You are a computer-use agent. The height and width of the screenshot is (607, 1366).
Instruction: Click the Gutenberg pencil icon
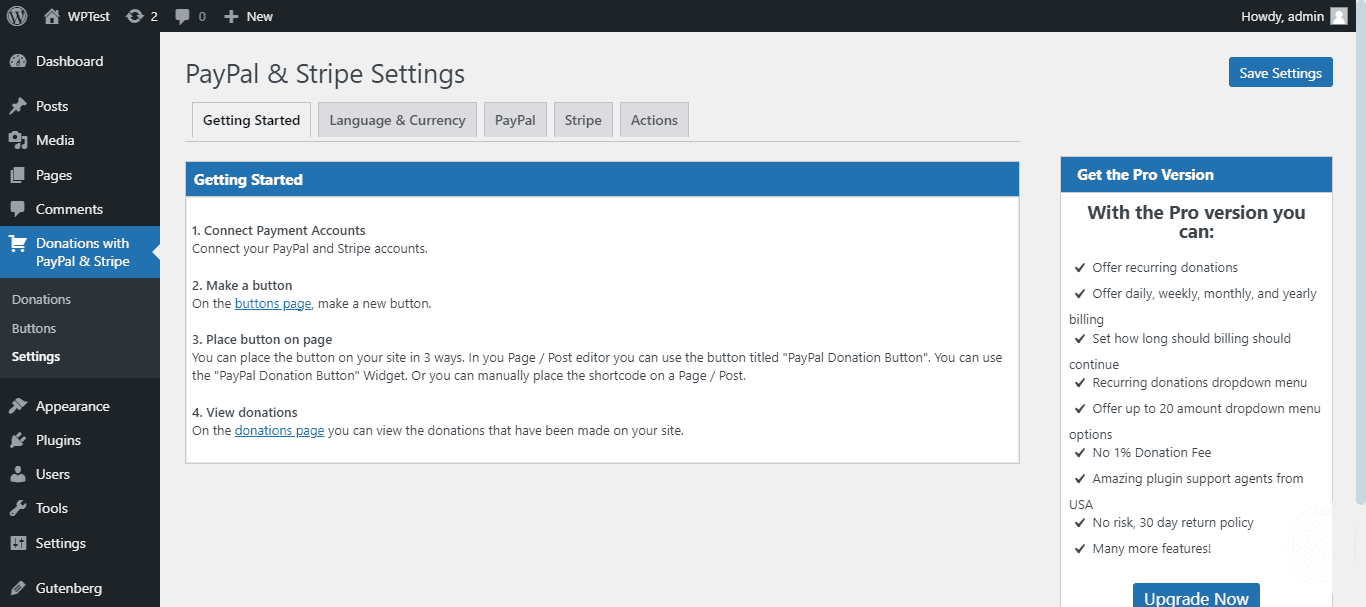pos(18,588)
